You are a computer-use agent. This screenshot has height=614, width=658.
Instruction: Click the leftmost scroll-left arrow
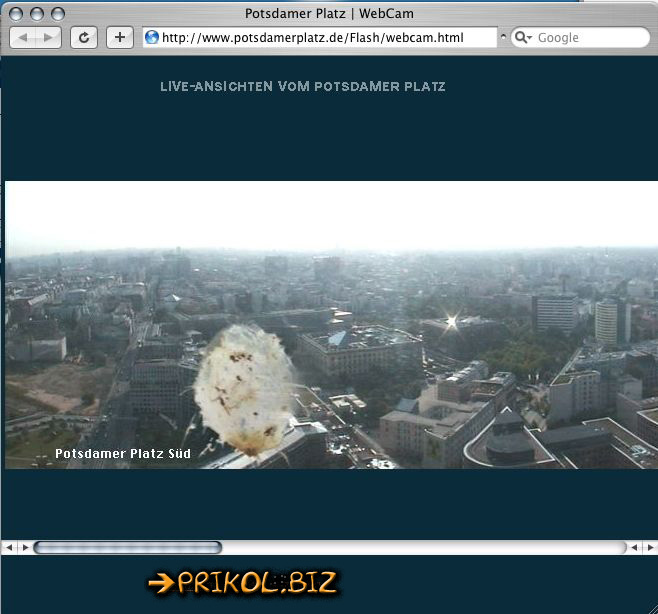(x=8, y=548)
